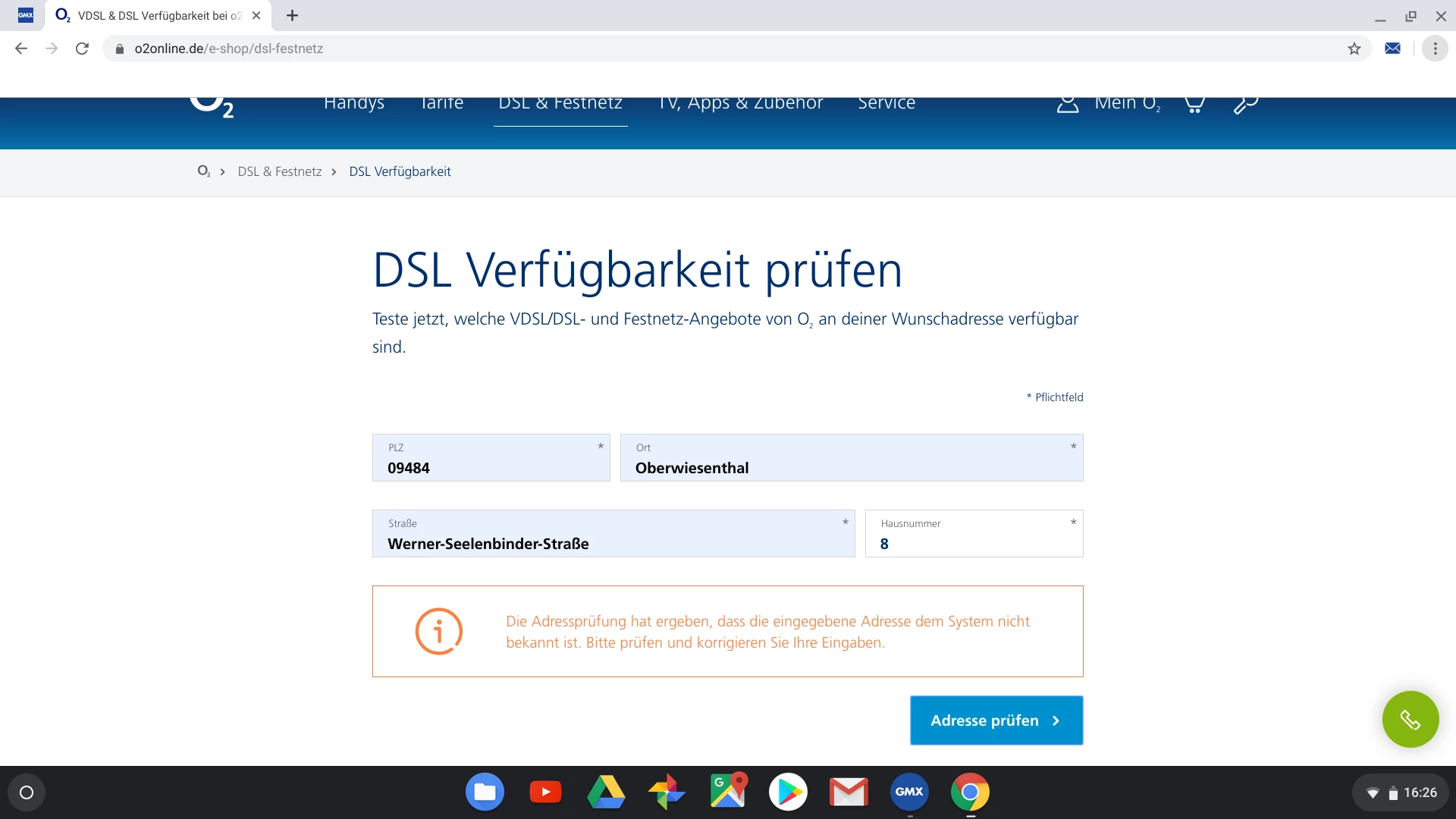Viewport: 1456px width, 819px height.
Task: Click the wrench service icon
Action: pyautogui.click(x=1245, y=105)
